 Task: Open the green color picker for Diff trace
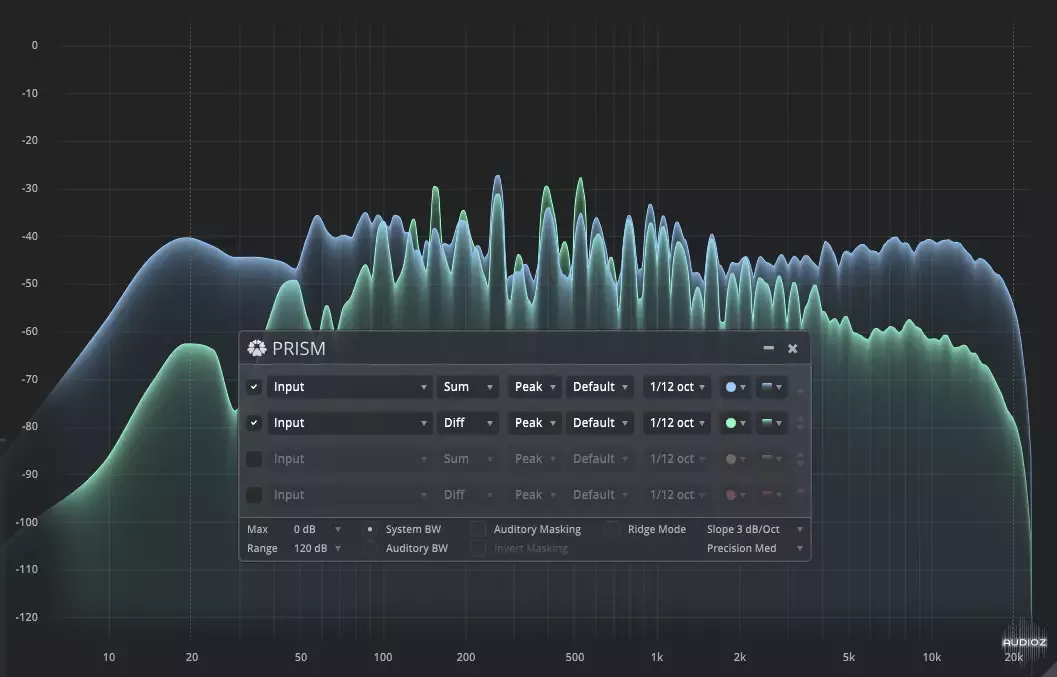[x=735, y=423]
